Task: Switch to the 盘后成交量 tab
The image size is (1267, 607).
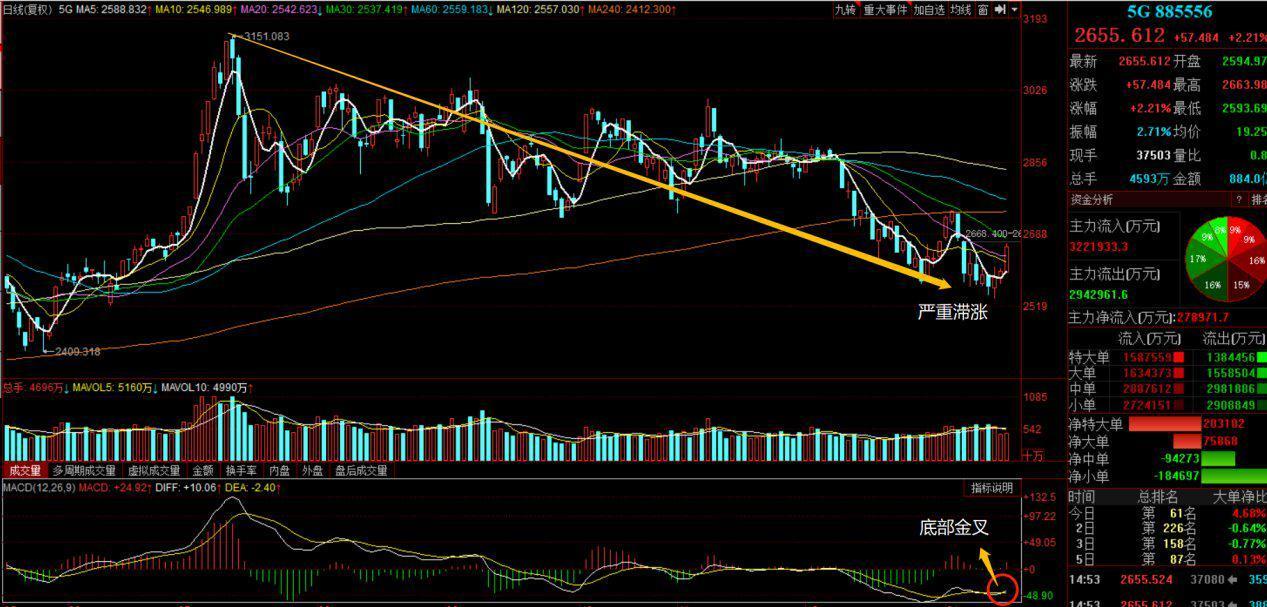Action: [x=360, y=470]
